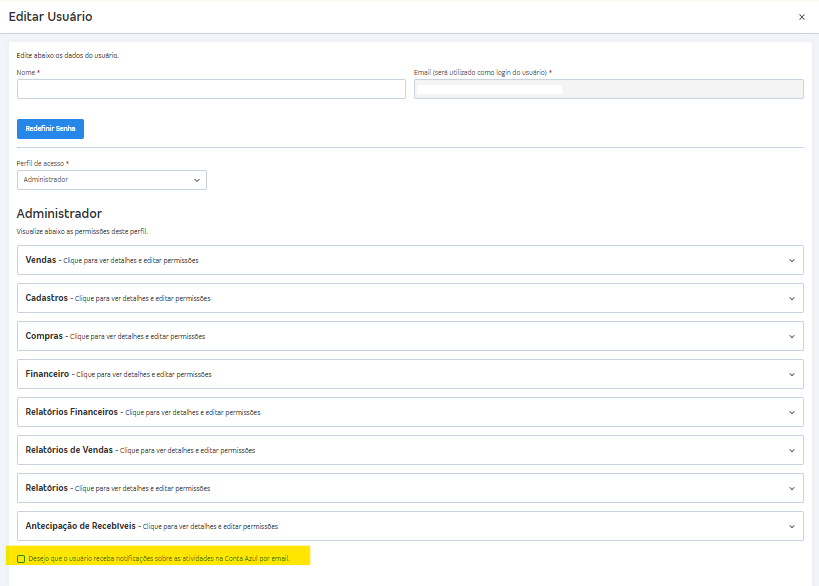The height and width of the screenshot is (586, 819).
Task: Click the Email login input field
Action: [608, 89]
